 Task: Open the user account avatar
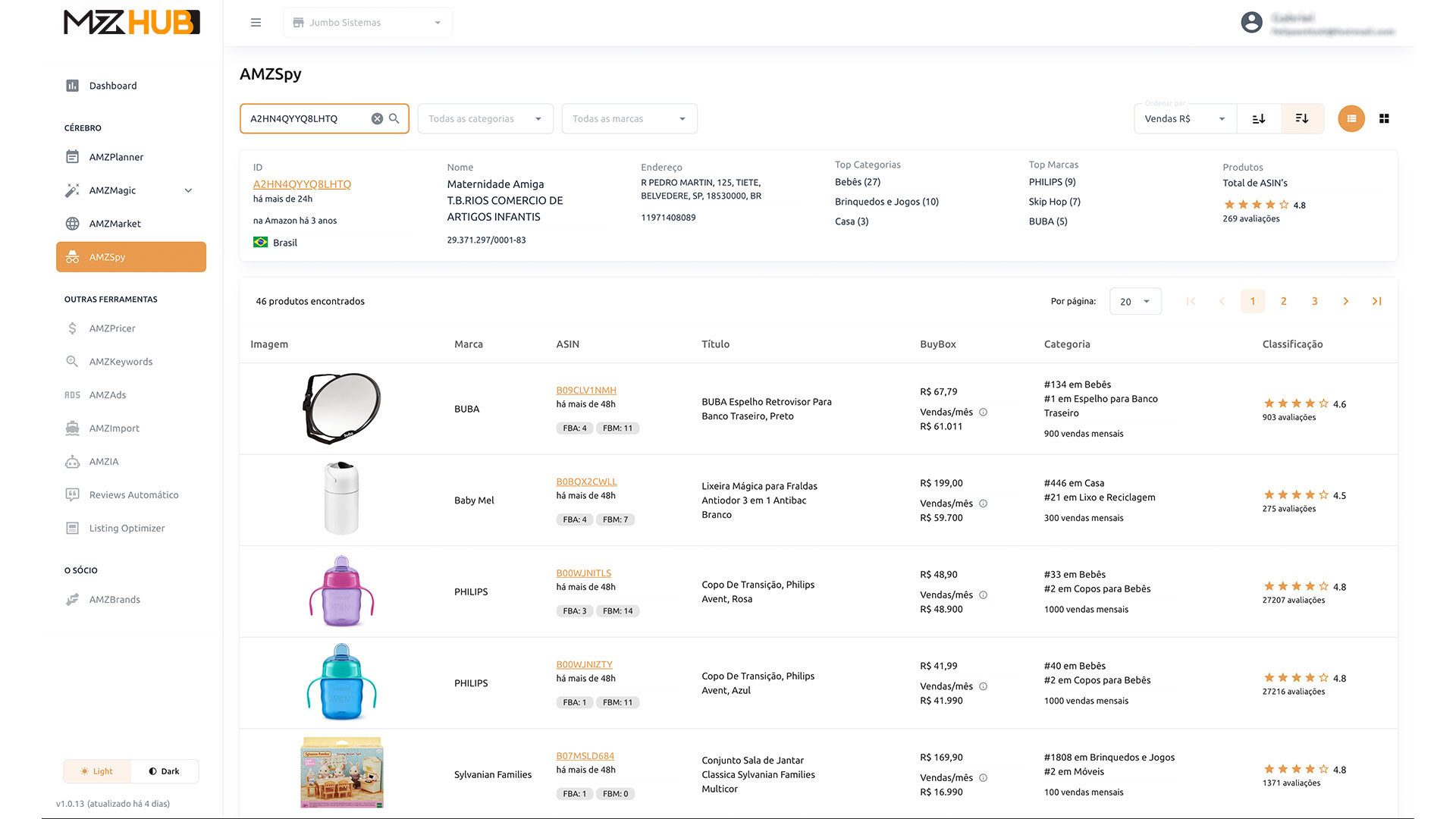click(1251, 23)
